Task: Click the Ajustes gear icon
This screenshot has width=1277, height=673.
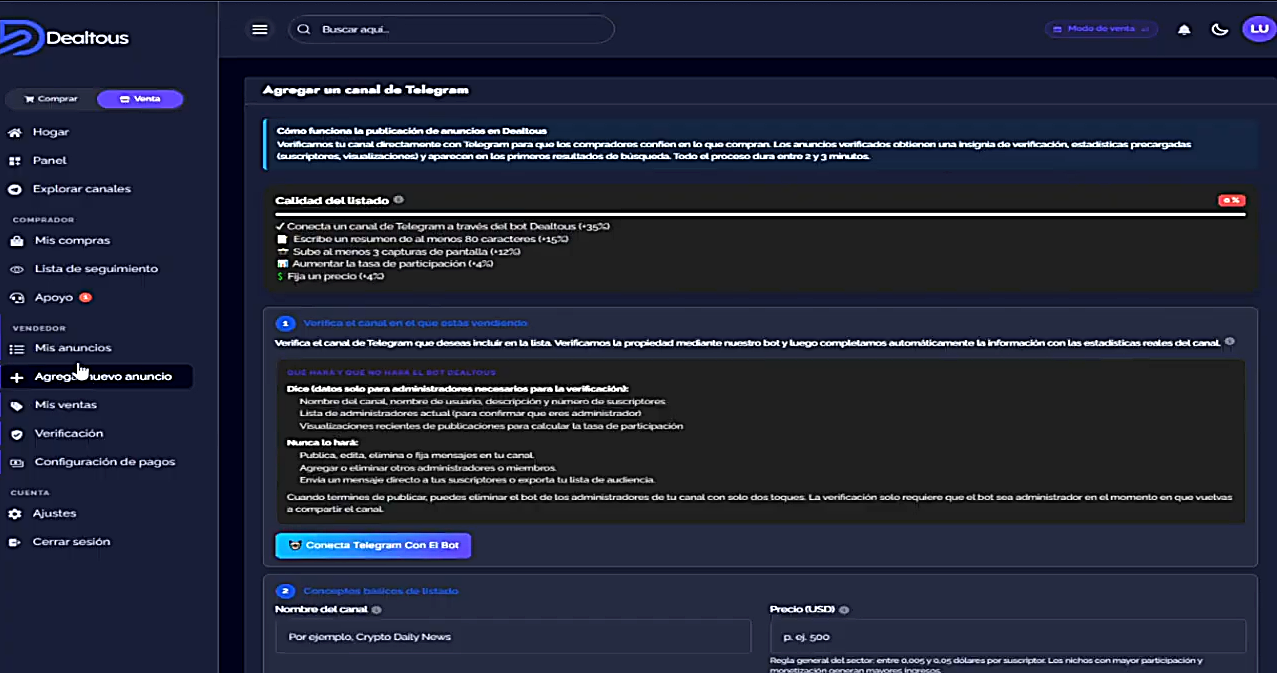Action: (14, 514)
